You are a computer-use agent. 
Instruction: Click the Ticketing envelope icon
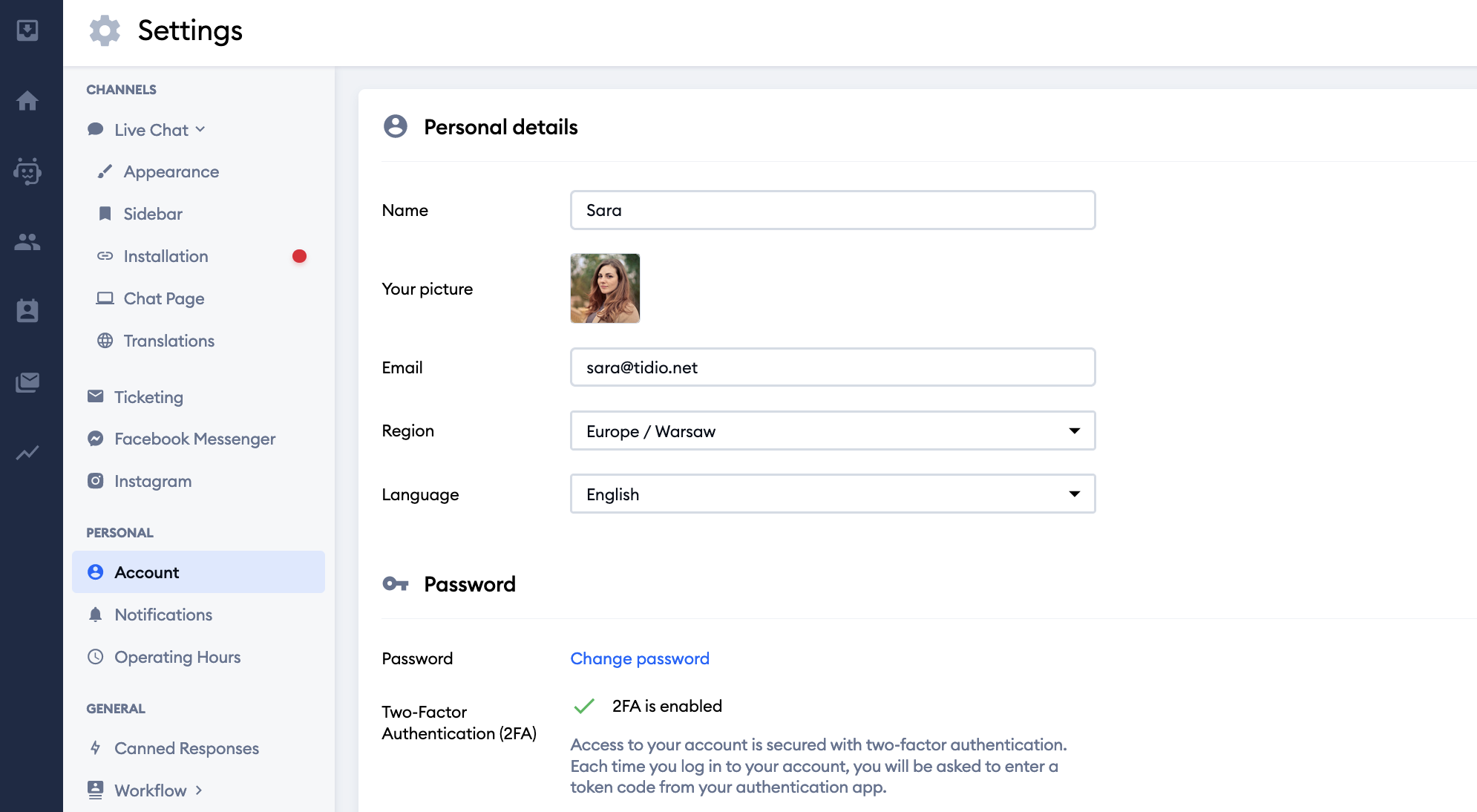95,396
